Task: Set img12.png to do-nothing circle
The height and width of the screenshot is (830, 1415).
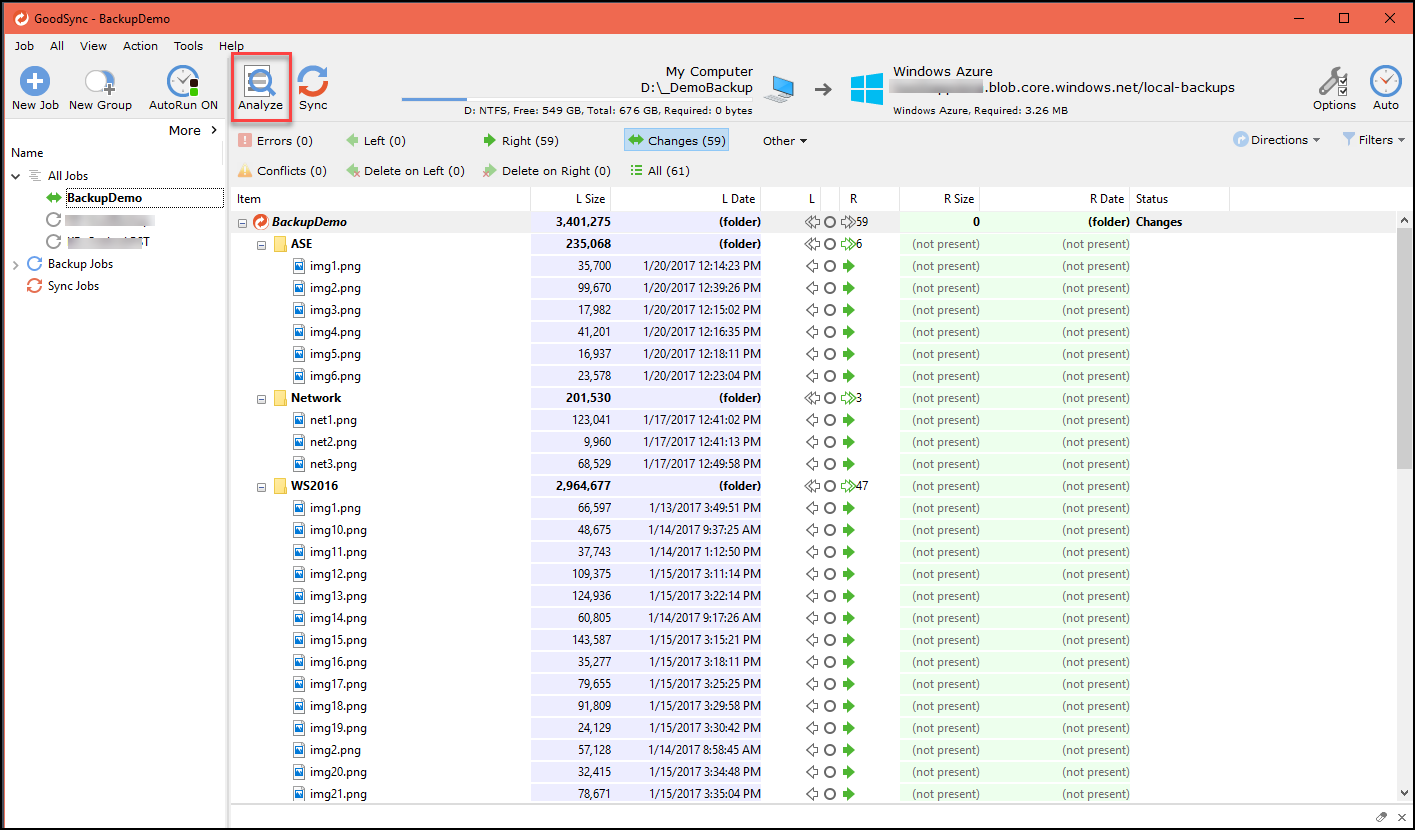Action: point(829,574)
